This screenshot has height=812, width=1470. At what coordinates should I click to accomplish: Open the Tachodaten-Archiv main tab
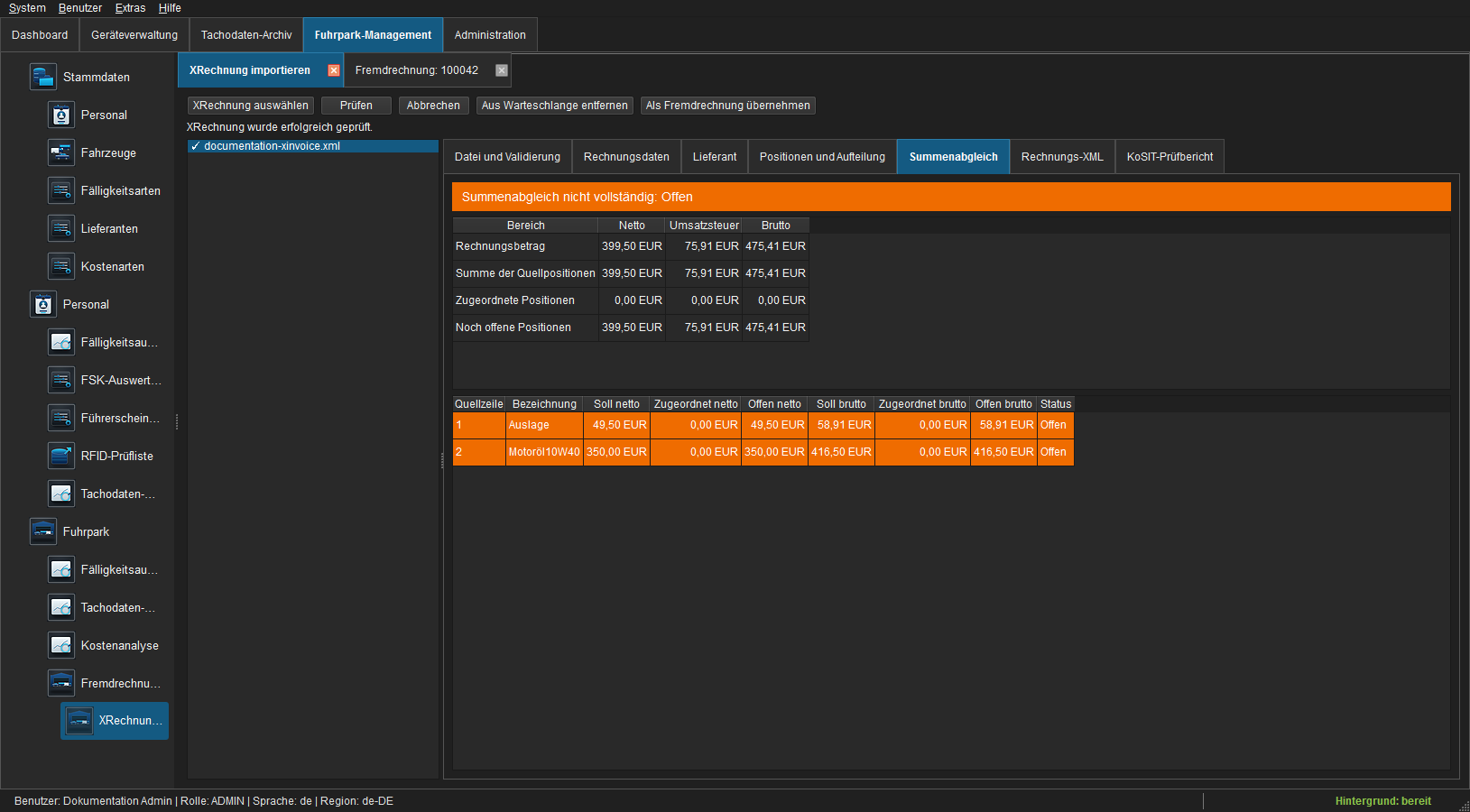point(246,35)
